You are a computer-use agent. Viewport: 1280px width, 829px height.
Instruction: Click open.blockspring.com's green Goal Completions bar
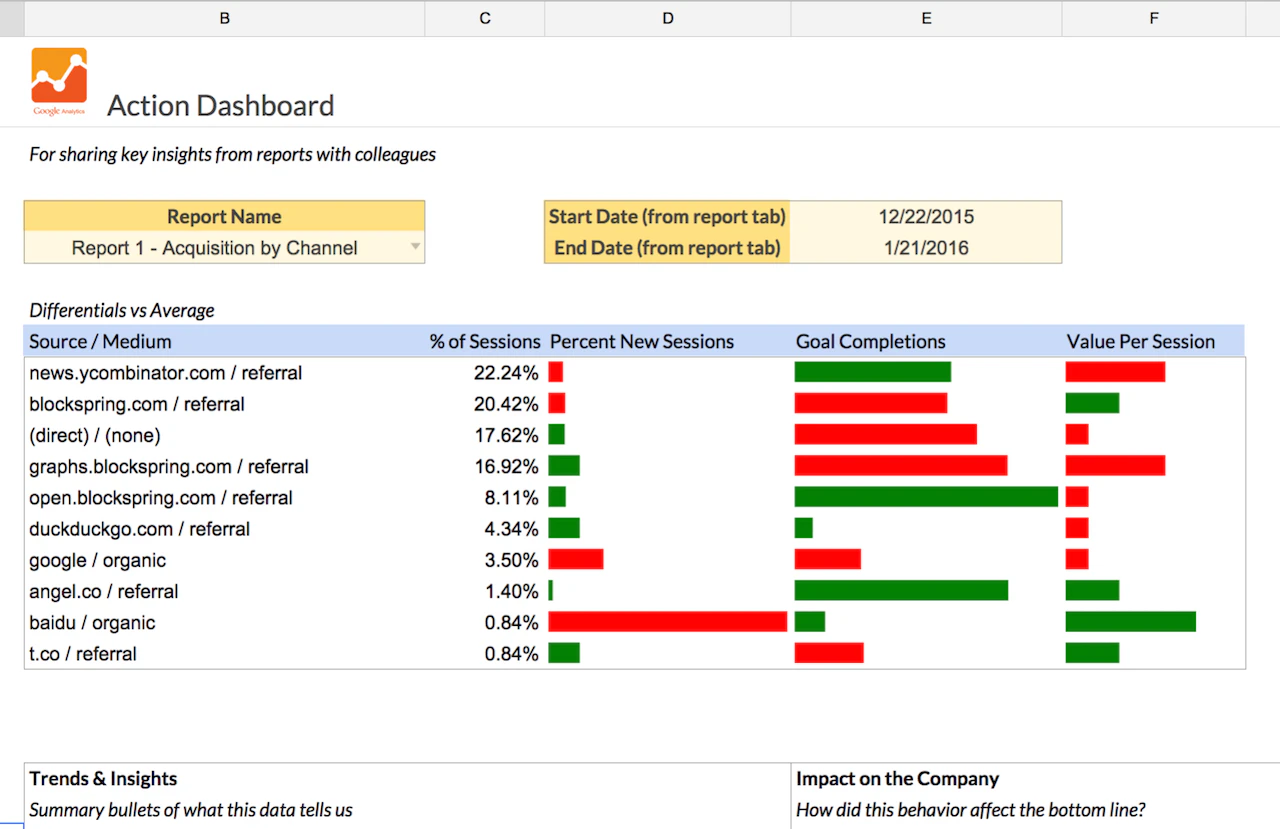click(x=926, y=497)
